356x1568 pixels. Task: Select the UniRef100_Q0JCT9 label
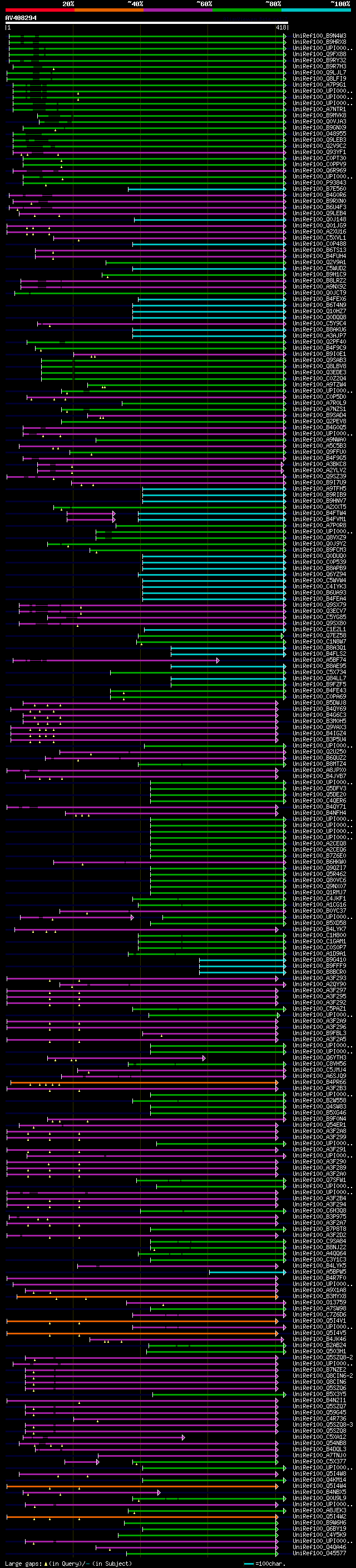[x=319, y=293]
